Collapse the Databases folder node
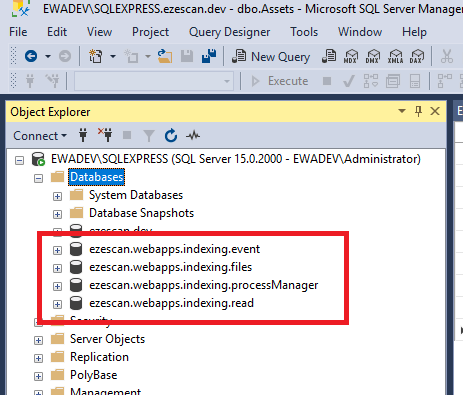The height and width of the screenshot is (395, 463). [38, 178]
